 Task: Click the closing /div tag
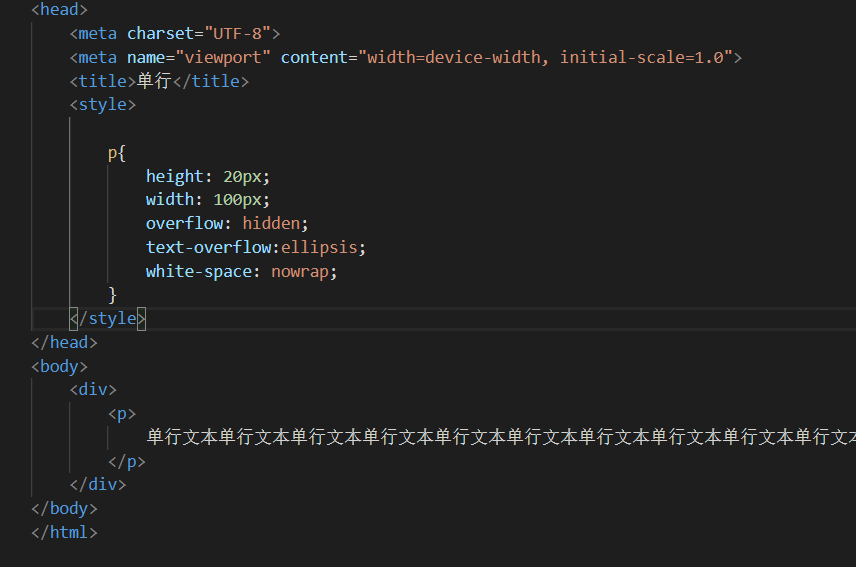coord(98,485)
